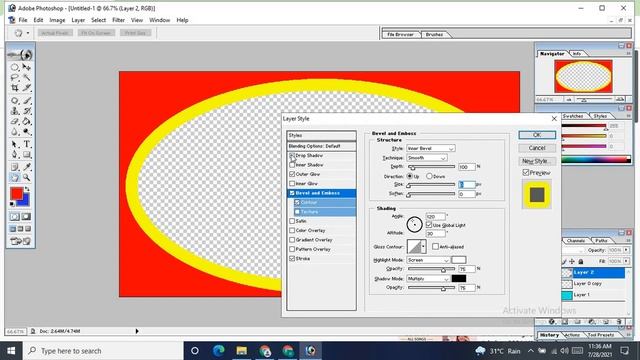Select the Hand tool
The height and width of the screenshot is (360, 640).
[15, 178]
